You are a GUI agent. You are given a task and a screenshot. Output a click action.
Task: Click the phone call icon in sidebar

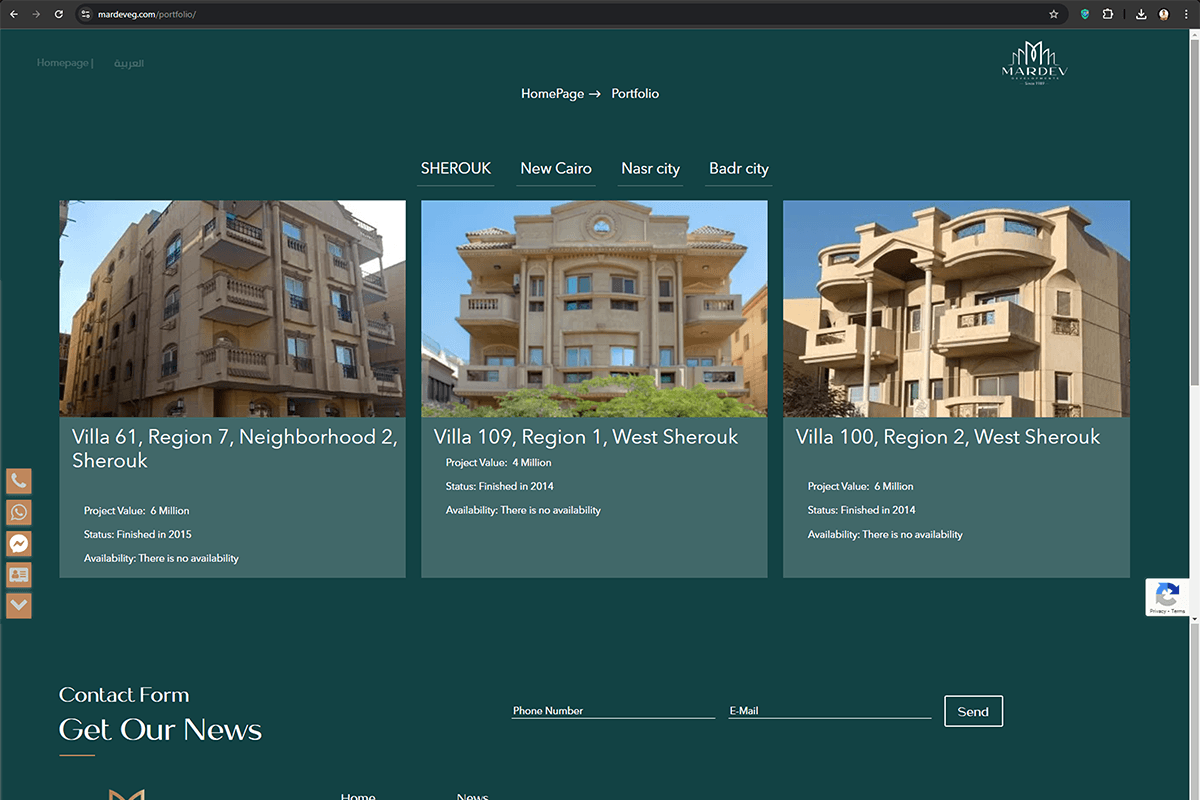(19, 481)
